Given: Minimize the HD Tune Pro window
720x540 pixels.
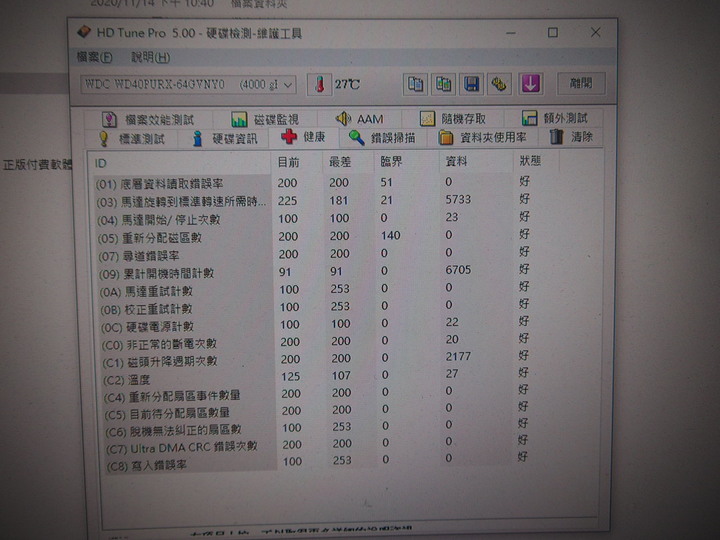Looking at the screenshot, I should pyautogui.click(x=511, y=33).
